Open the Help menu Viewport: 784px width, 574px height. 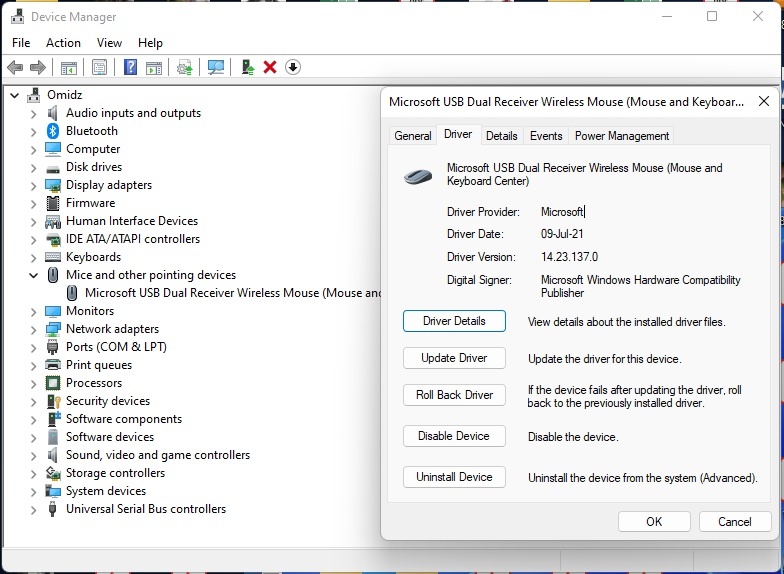coord(150,43)
